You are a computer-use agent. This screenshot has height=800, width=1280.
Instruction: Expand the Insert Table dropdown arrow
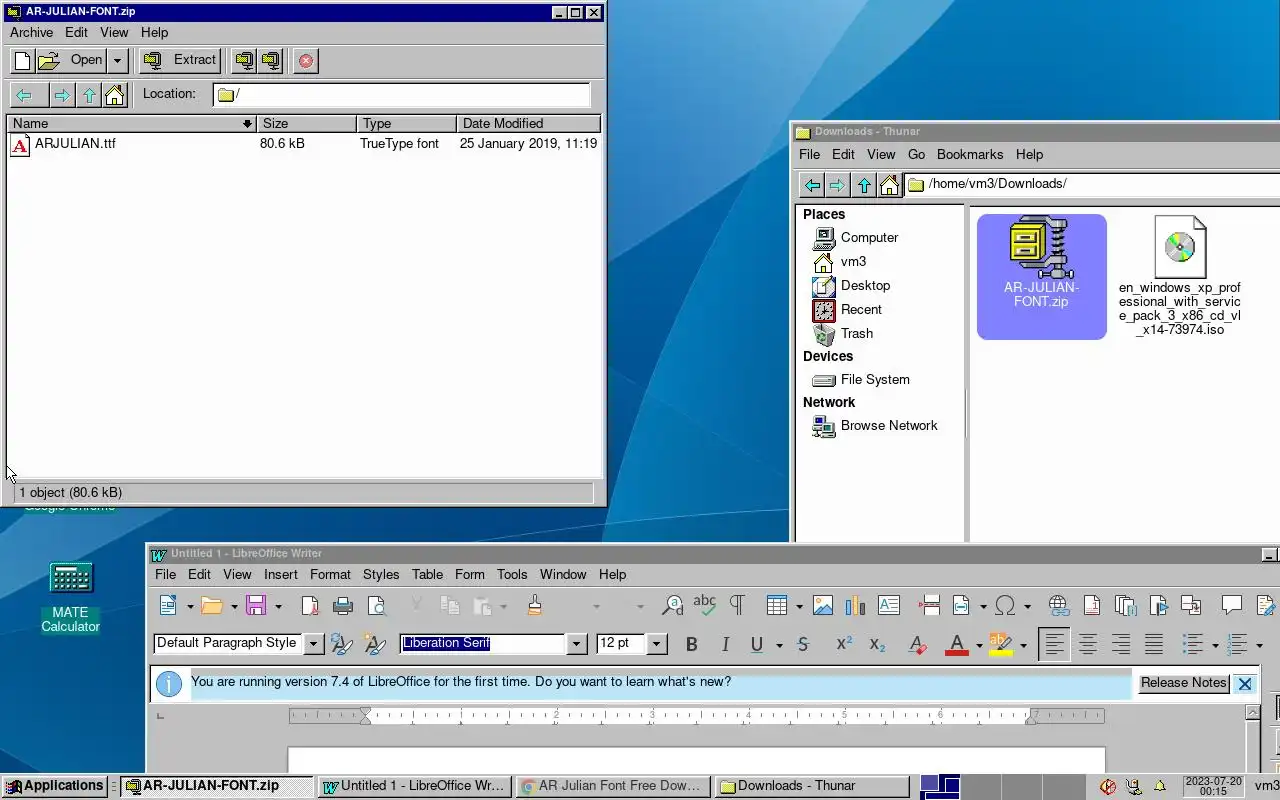pos(799,607)
